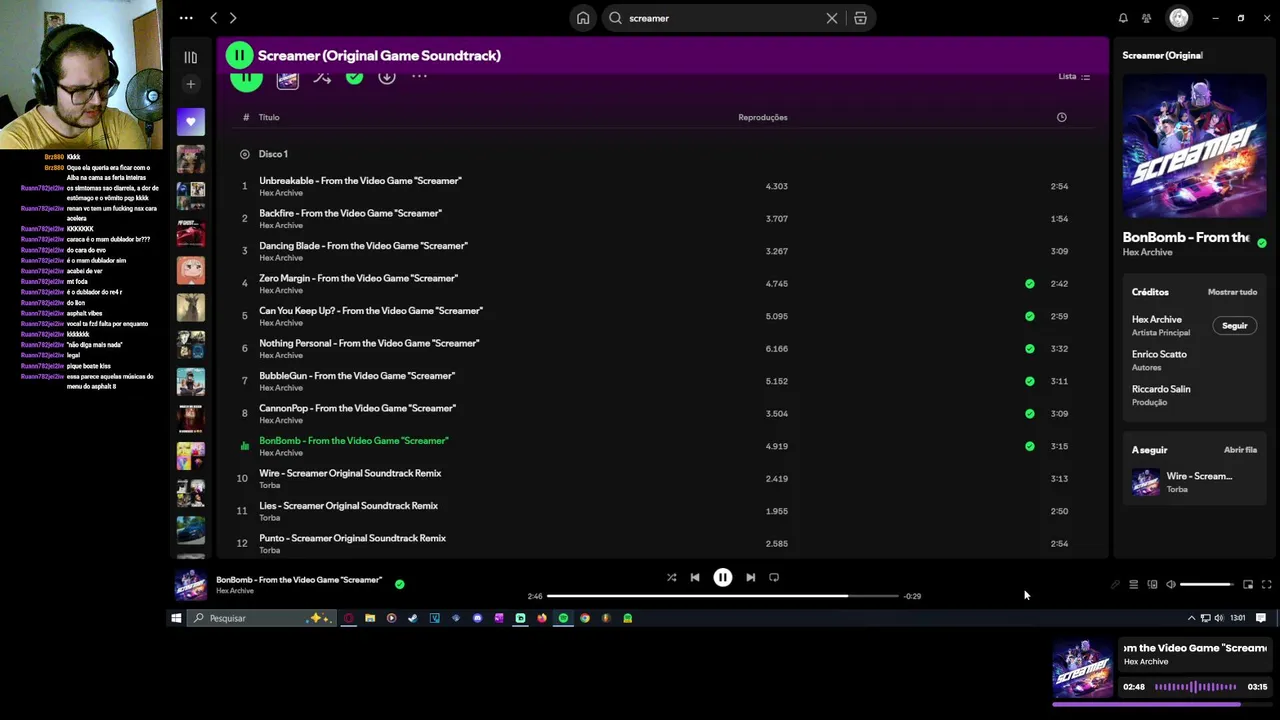The image size is (1280, 720).
Task: Toggle album saved checkmark in action row
Action: [354, 77]
